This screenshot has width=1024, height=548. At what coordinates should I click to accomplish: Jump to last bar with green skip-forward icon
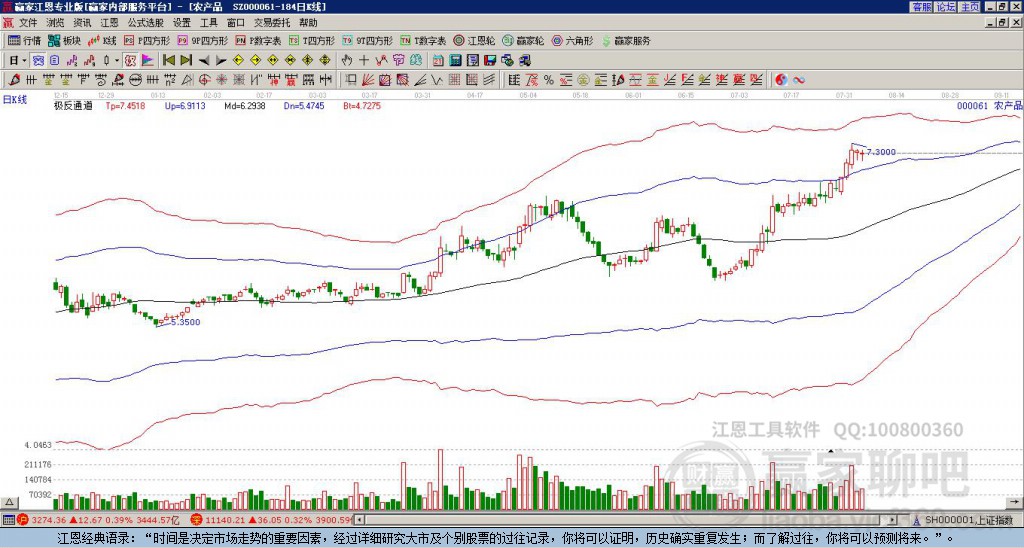pyautogui.click(x=186, y=61)
